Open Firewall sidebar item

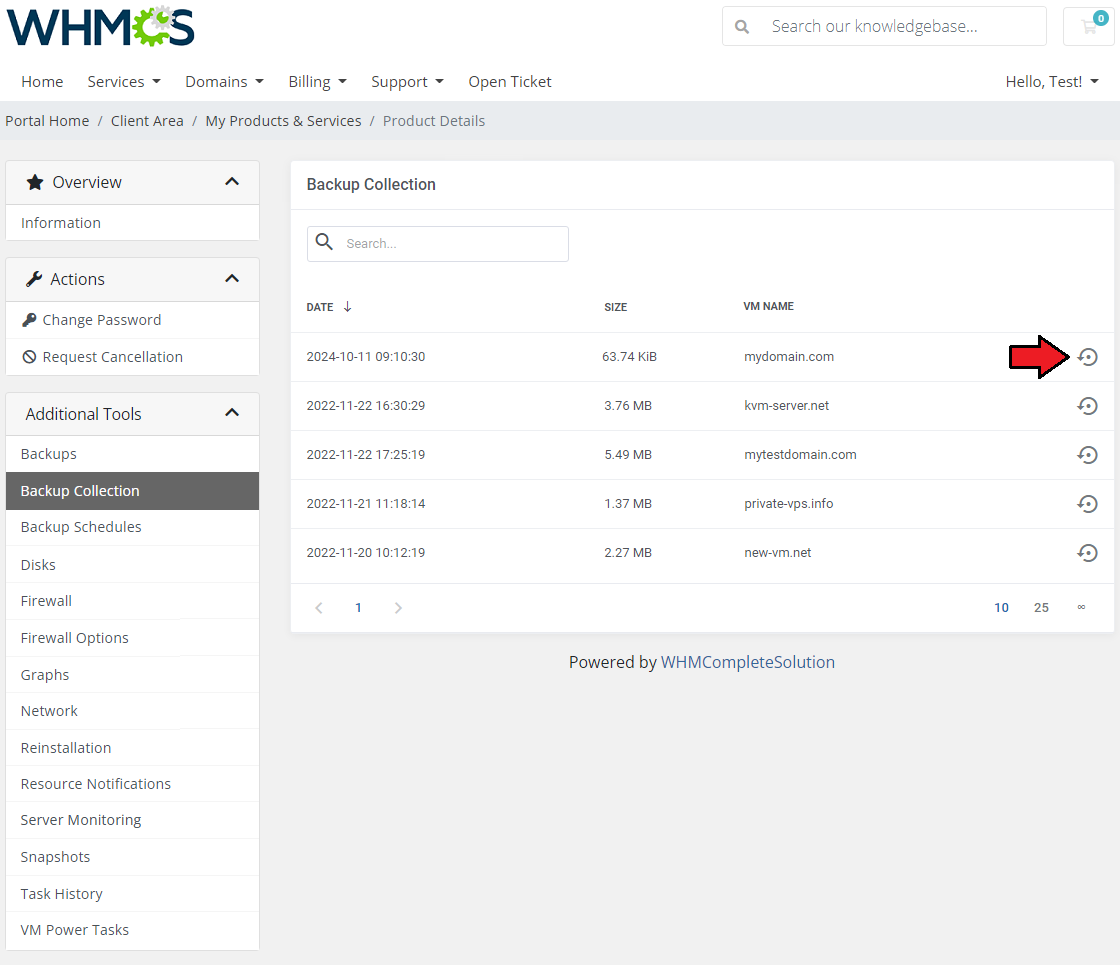pos(132,601)
